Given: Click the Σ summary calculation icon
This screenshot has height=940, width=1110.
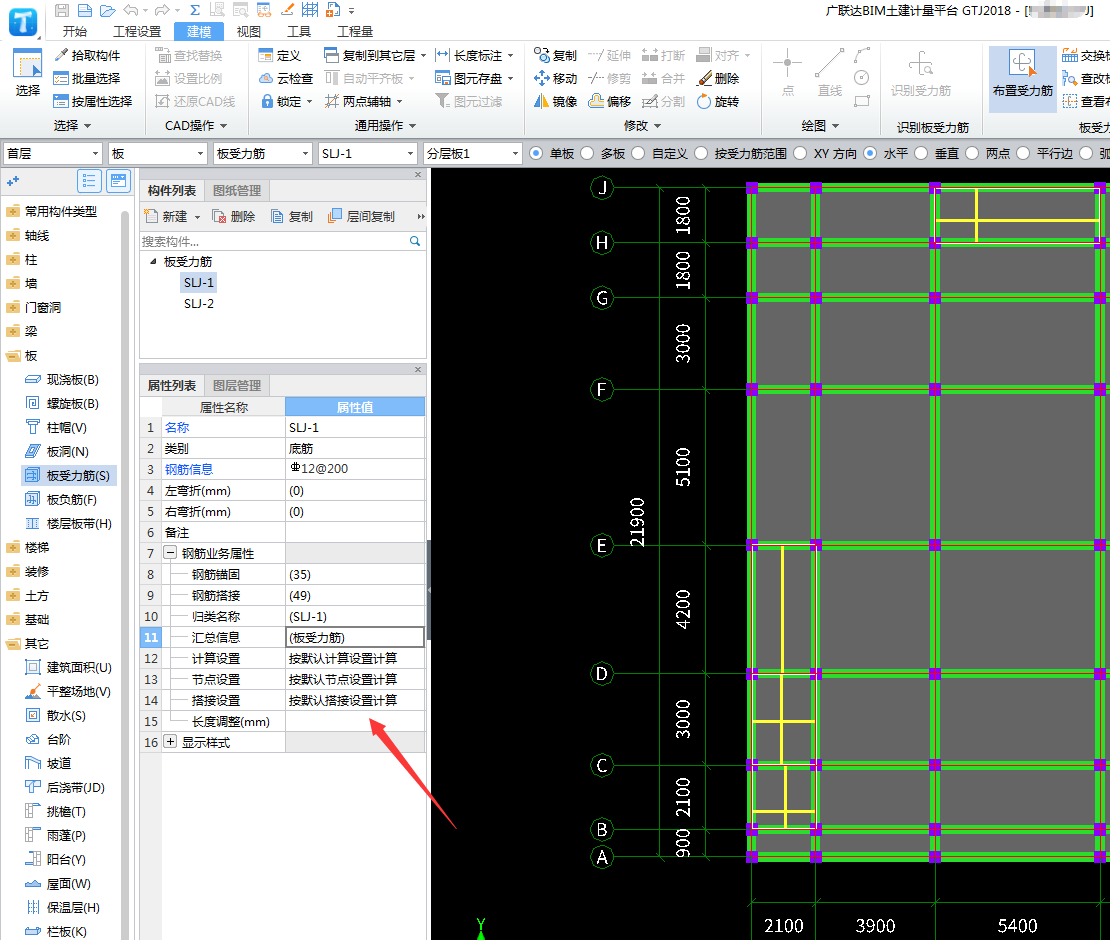Looking at the screenshot, I should point(195,10).
